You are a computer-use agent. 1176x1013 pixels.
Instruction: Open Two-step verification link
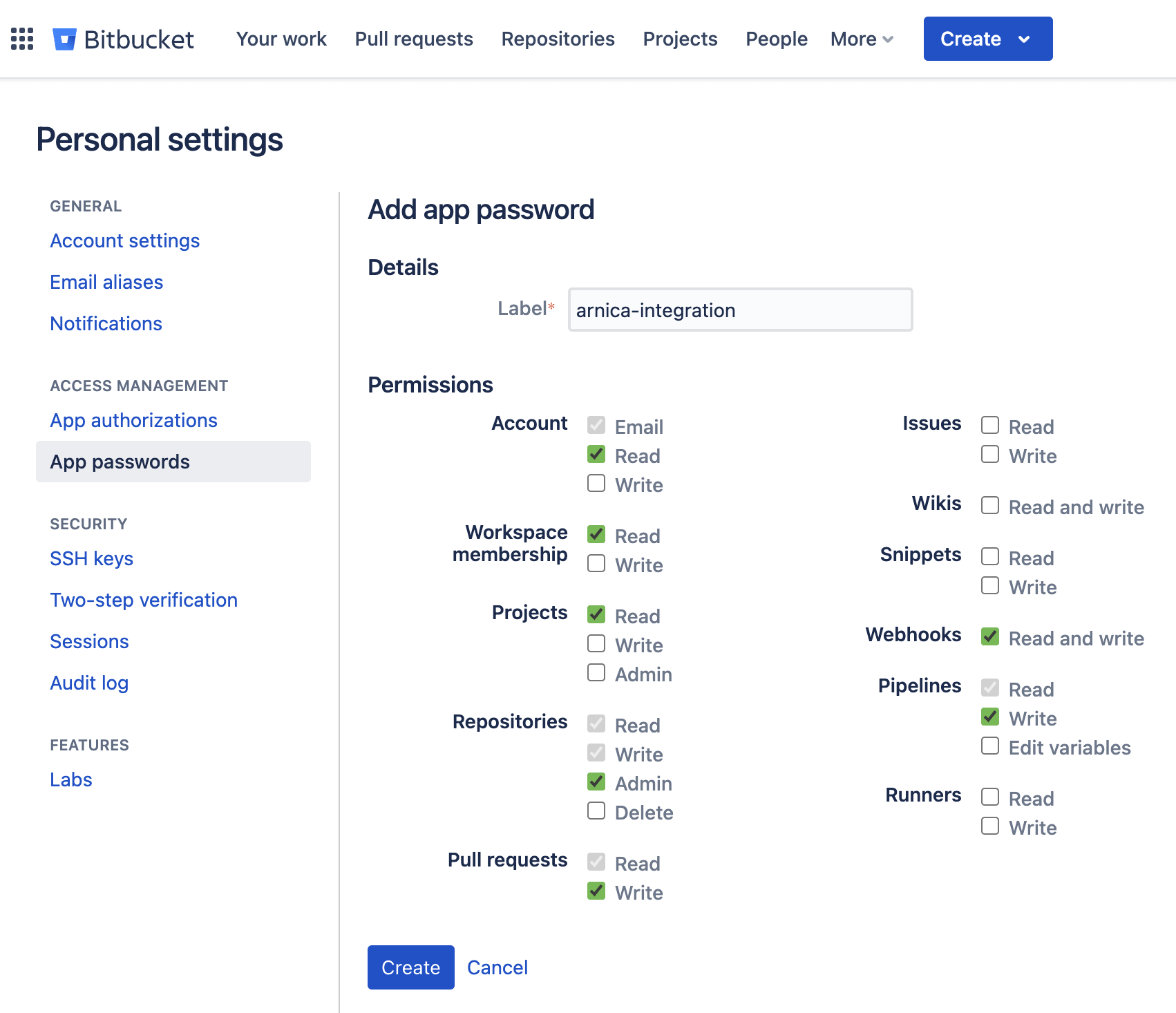pos(144,600)
